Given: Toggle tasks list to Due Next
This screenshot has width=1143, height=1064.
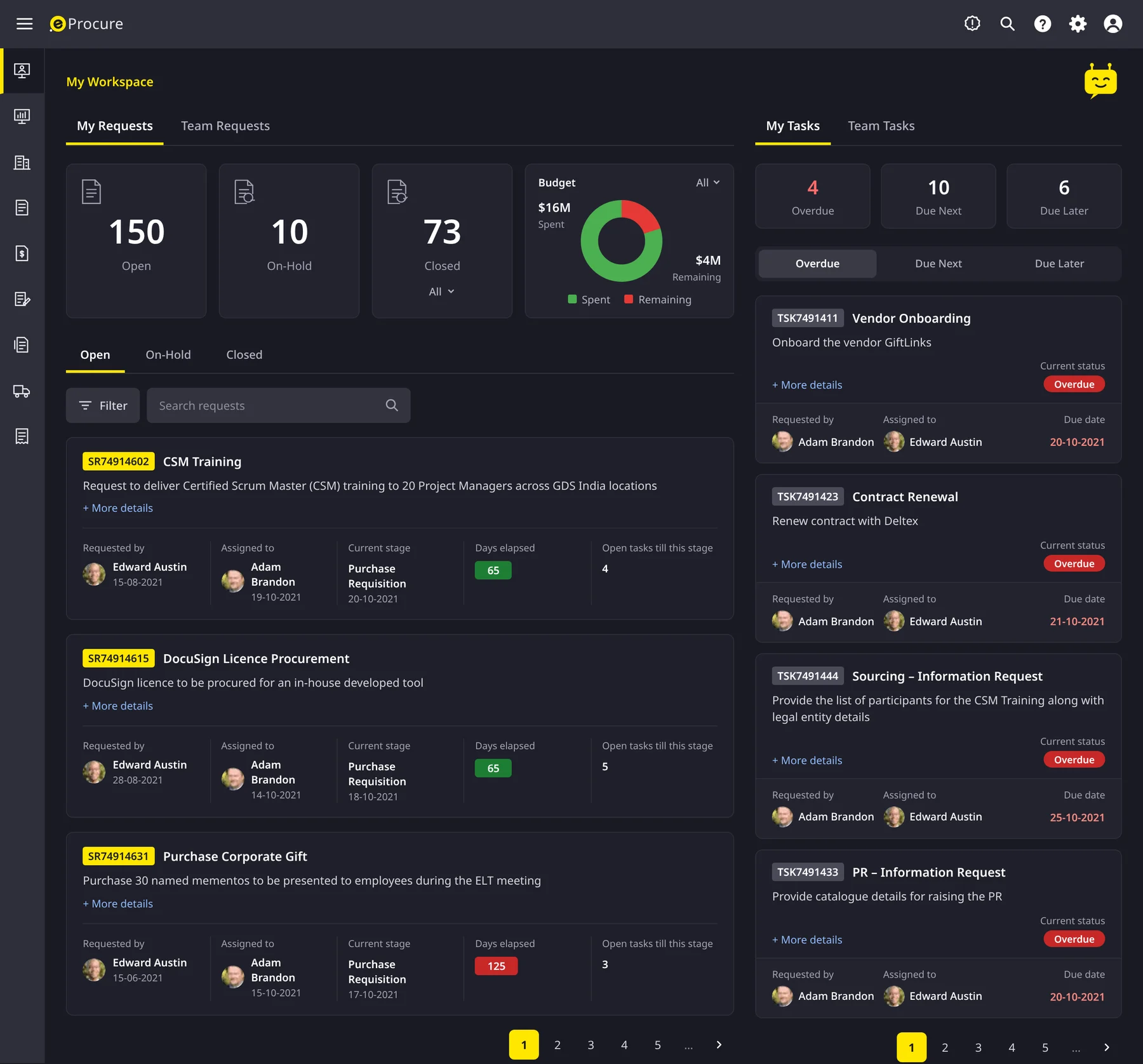Looking at the screenshot, I should [x=939, y=264].
